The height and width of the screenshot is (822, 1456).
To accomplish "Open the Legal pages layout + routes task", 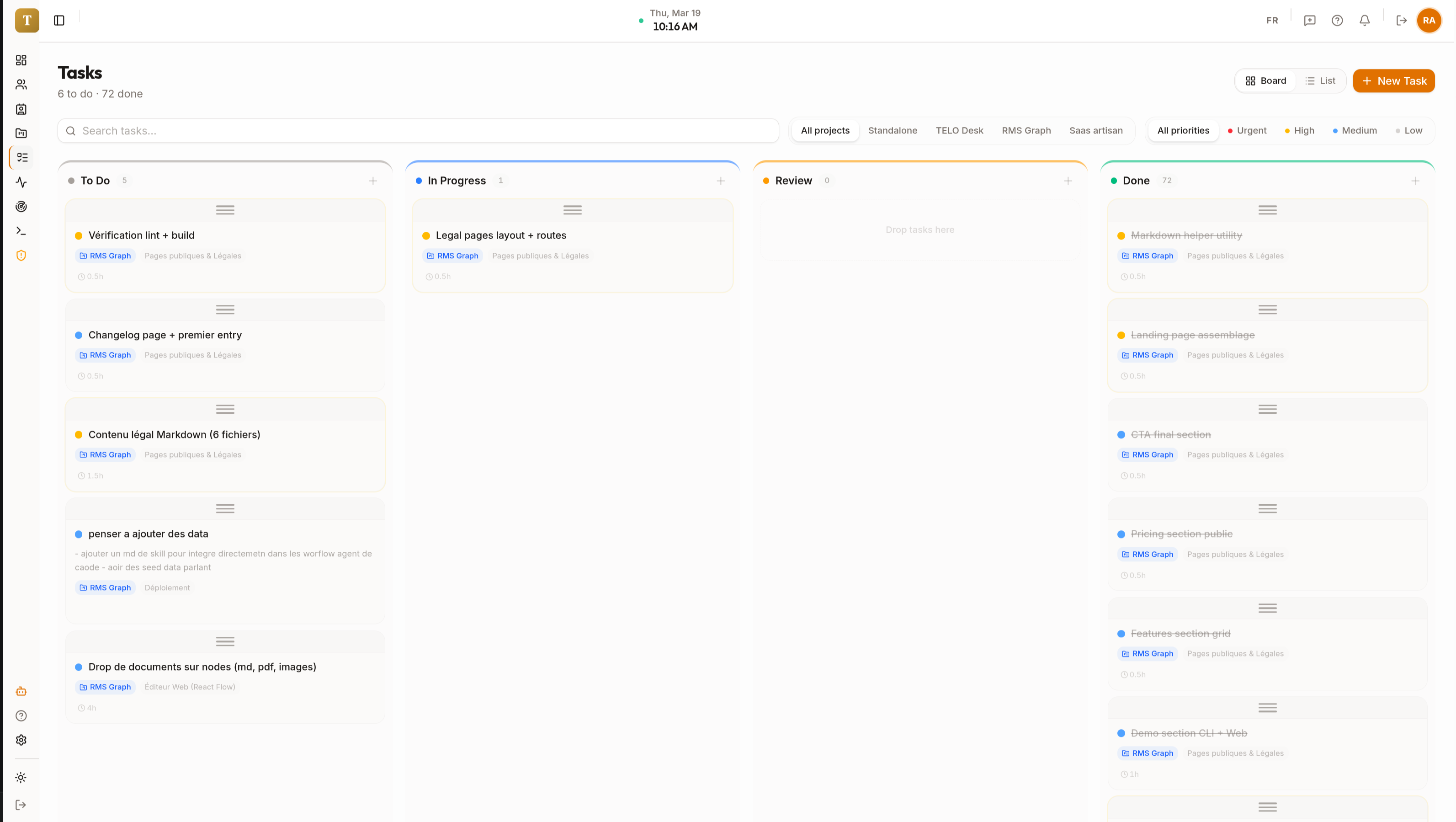I will [x=500, y=235].
